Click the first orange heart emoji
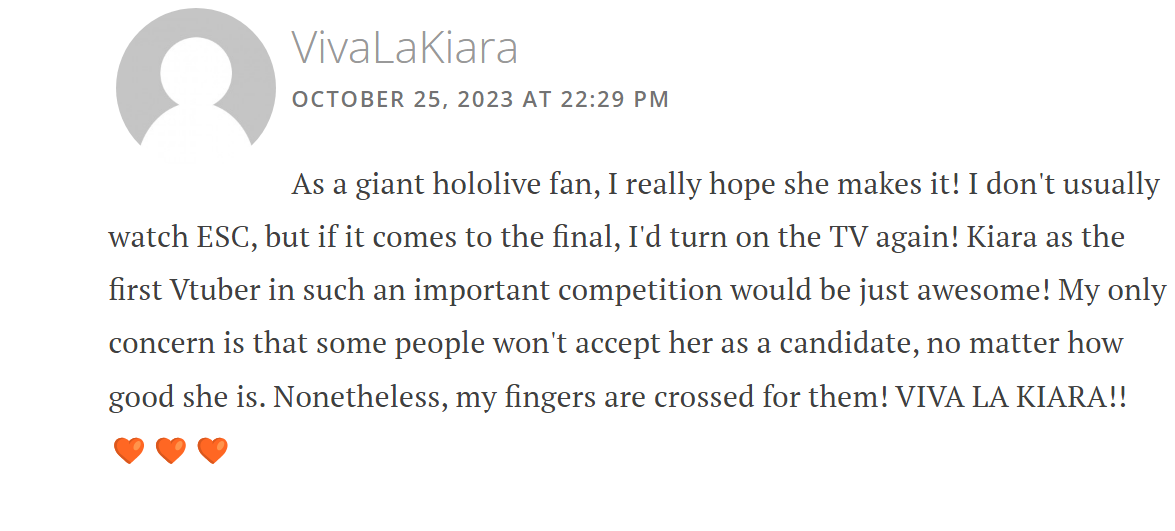1175x531 pixels. tap(129, 451)
